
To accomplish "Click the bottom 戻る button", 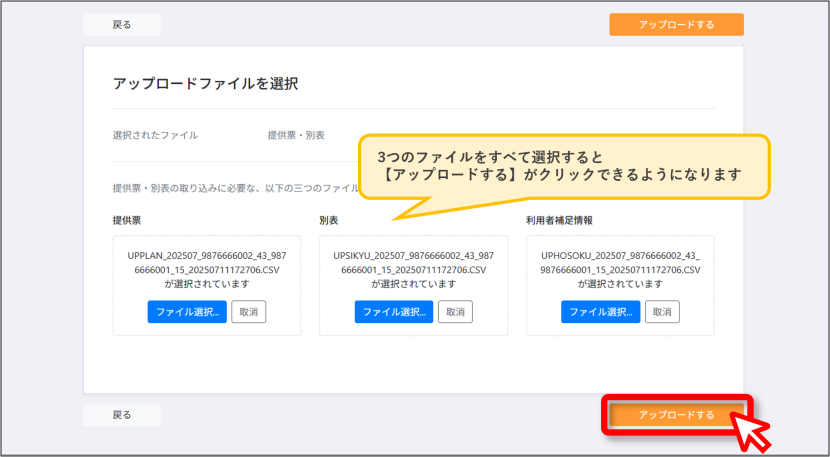I will pos(122,415).
